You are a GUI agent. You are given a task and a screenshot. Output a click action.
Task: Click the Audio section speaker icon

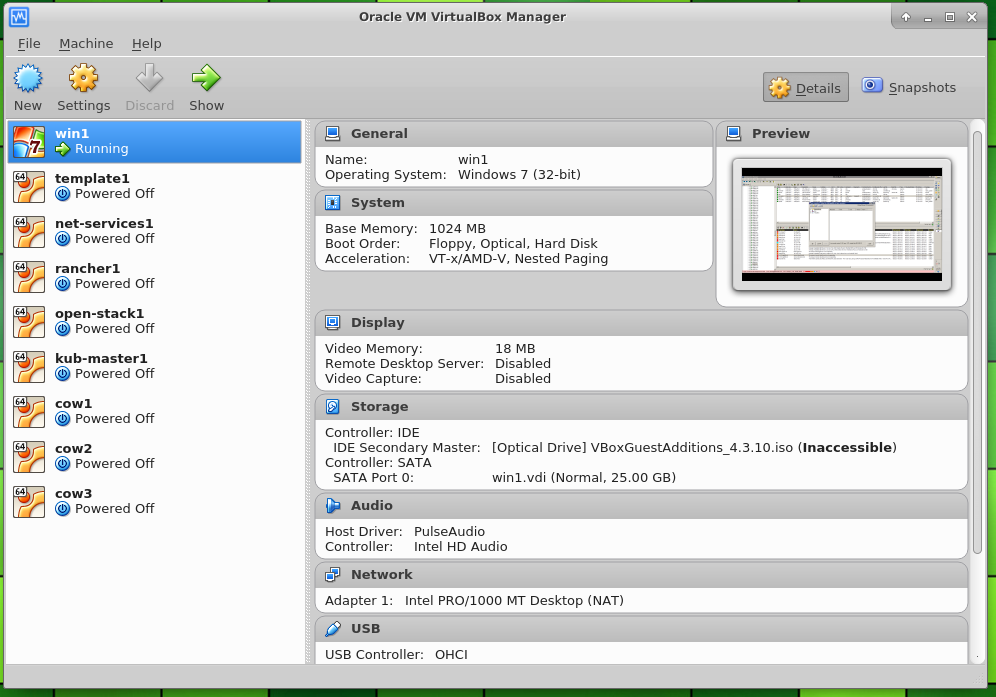[332, 506]
